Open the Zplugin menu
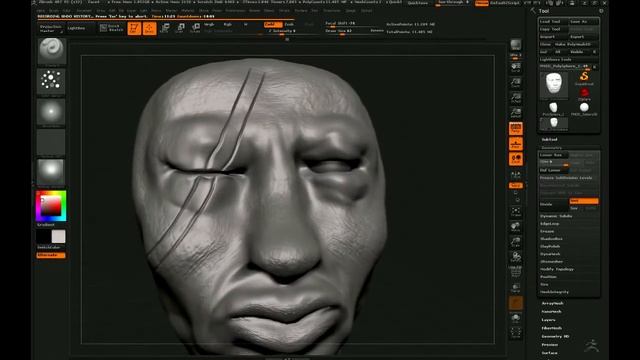 (351, 11)
